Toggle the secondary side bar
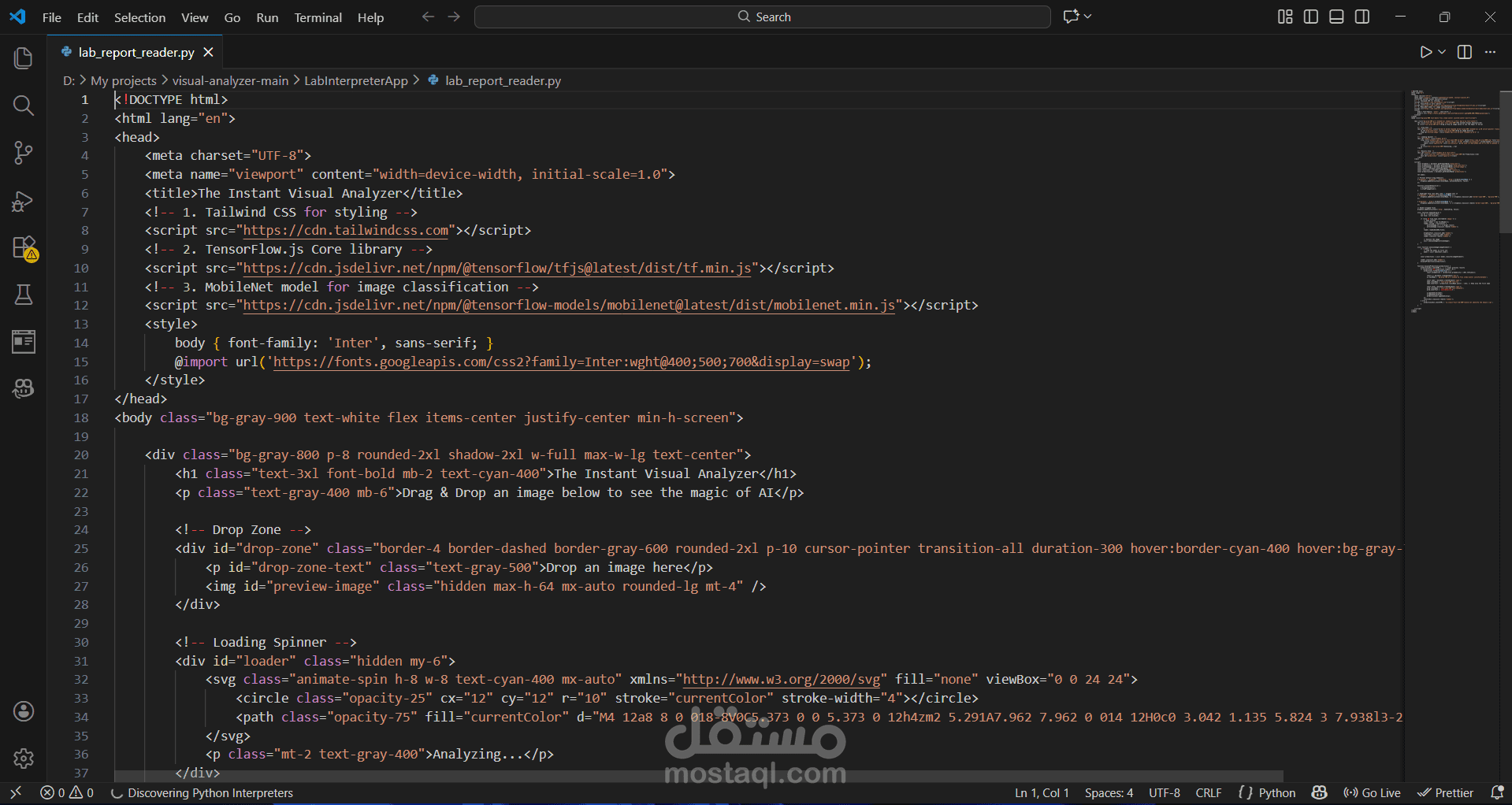The image size is (1512, 805). pos(1362,17)
